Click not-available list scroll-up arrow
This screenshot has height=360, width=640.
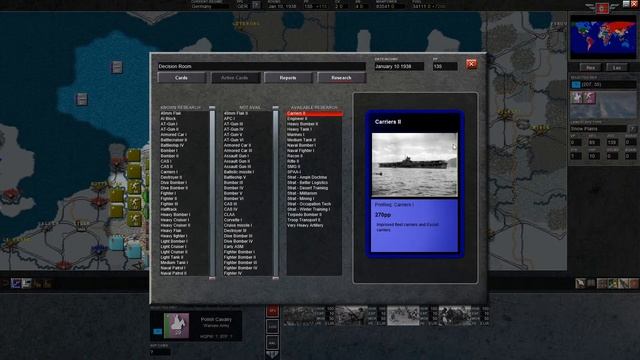pos(276,108)
